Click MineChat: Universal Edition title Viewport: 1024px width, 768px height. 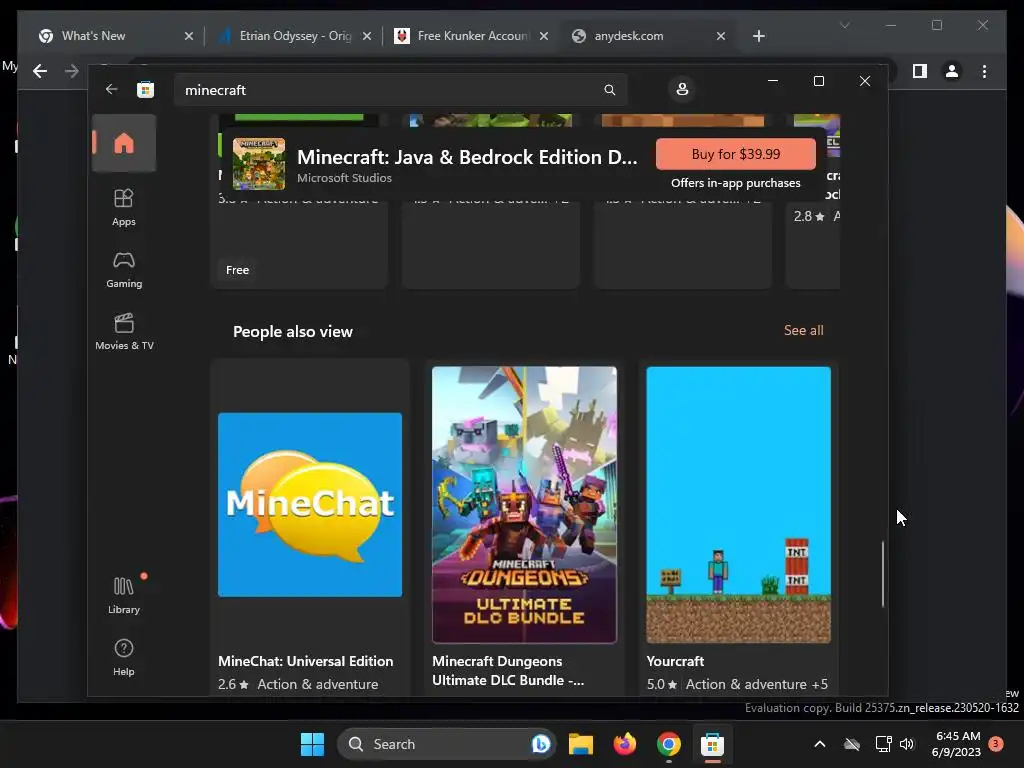tap(305, 661)
